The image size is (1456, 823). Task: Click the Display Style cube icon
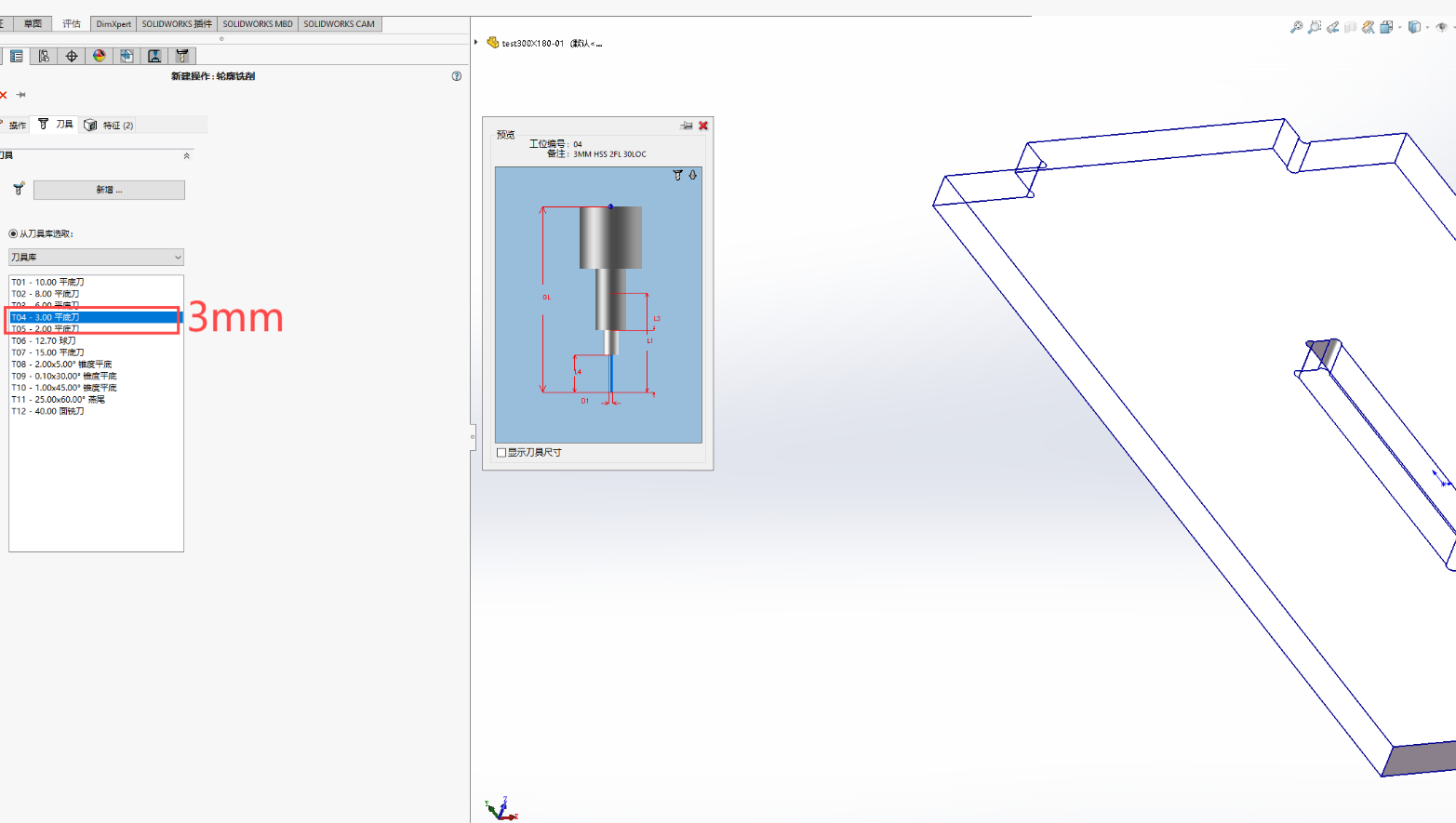click(1414, 28)
